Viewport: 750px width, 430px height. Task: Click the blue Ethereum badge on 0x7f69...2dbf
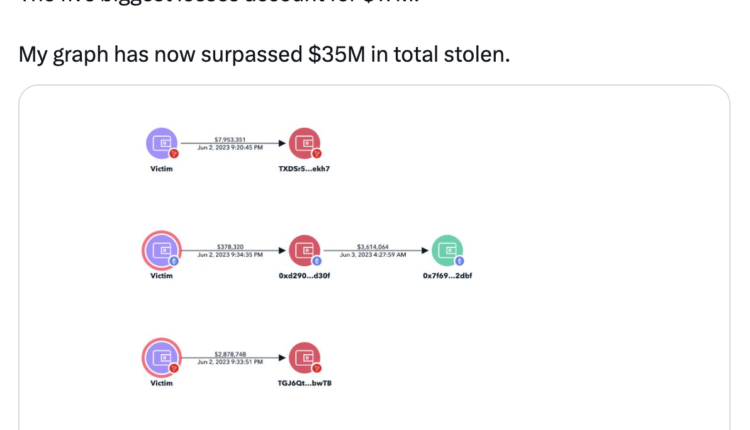[x=459, y=260]
